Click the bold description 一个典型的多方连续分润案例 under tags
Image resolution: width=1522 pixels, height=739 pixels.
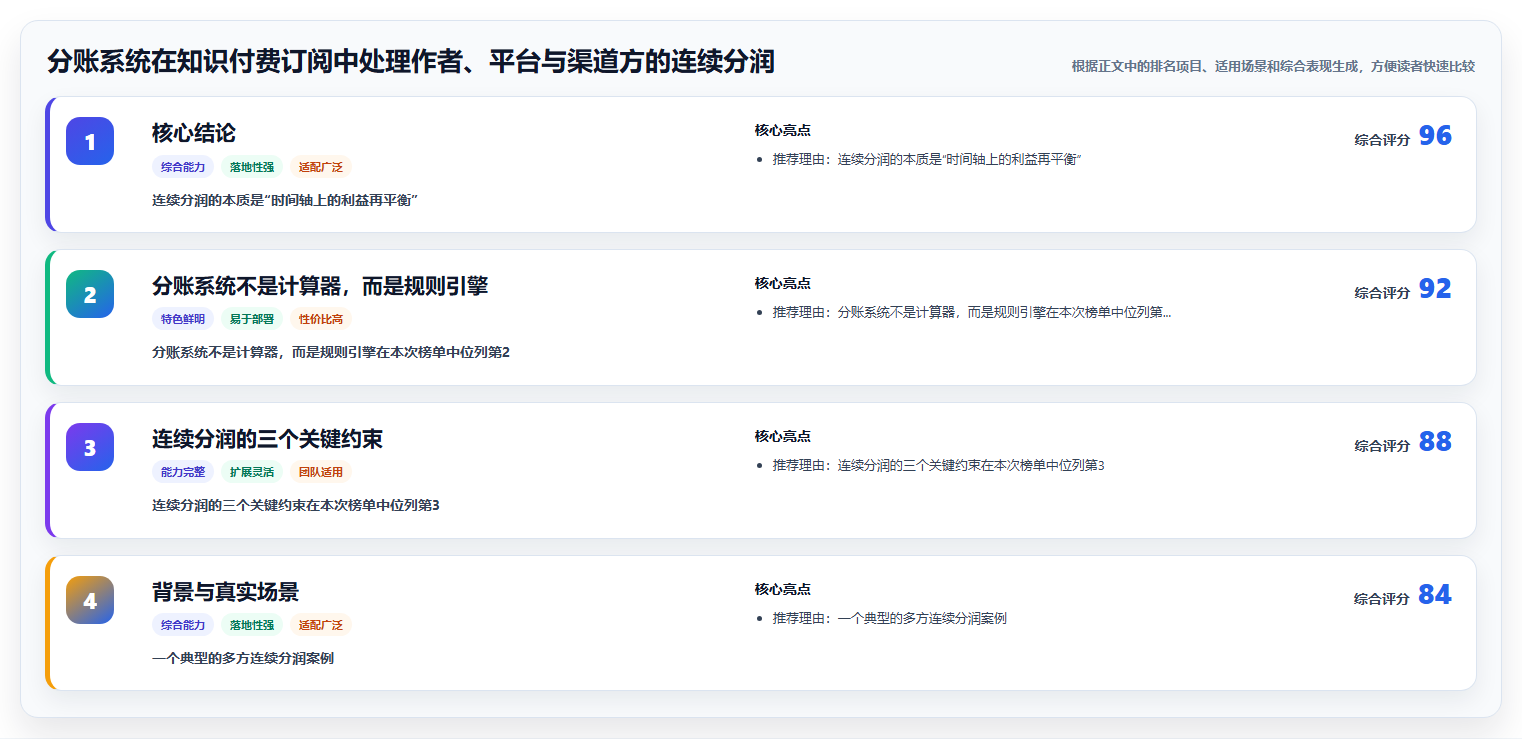pyautogui.click(x=243, y=658)
